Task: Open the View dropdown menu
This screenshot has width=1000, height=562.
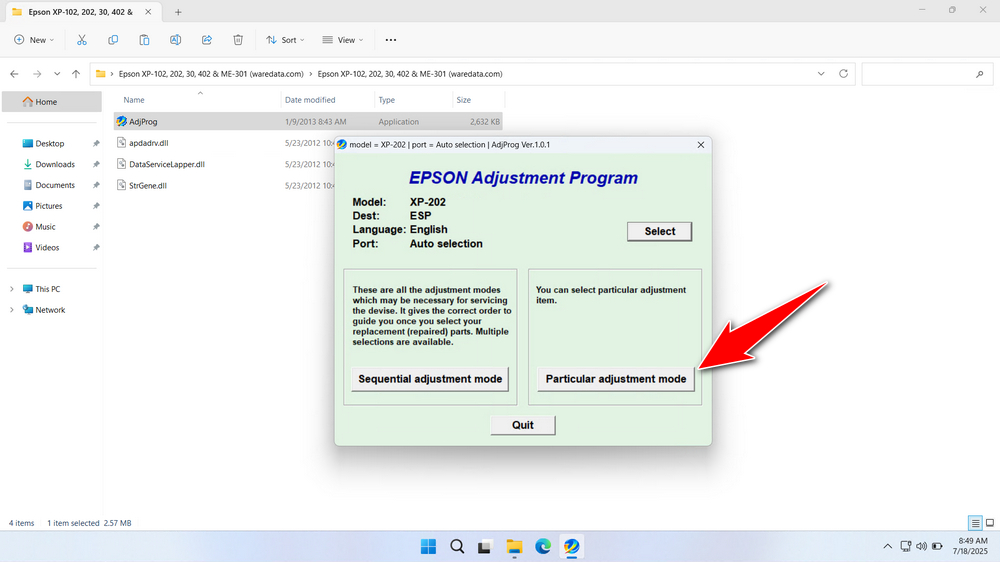Action: (343, 40)
